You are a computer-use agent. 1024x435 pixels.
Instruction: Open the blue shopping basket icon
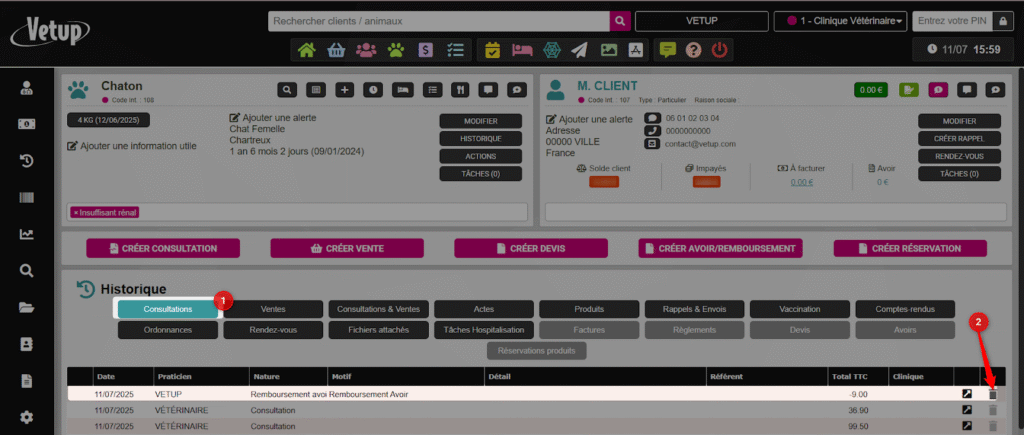coord(338,49)
